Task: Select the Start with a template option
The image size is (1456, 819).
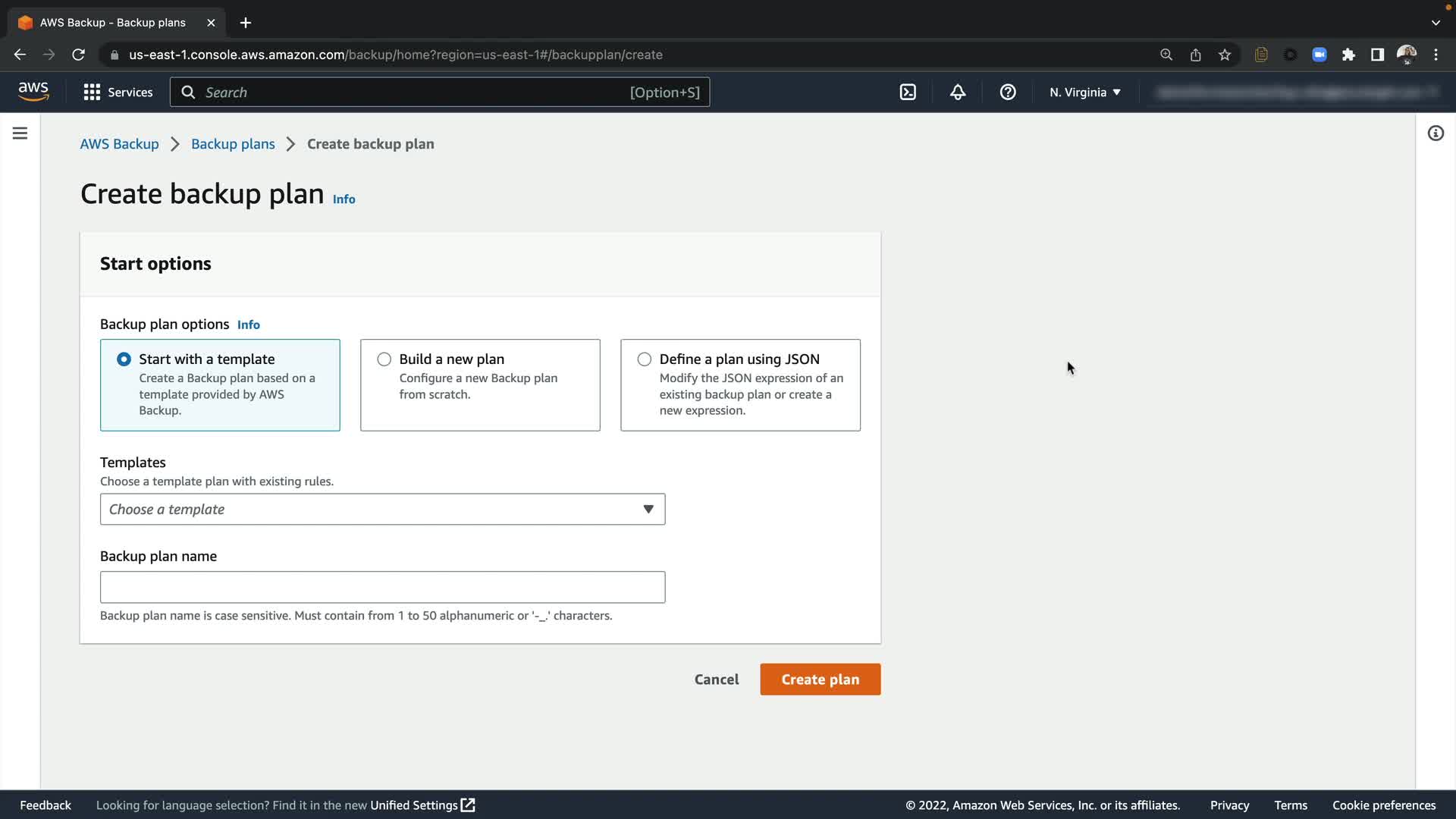Action: coord(124,359)
